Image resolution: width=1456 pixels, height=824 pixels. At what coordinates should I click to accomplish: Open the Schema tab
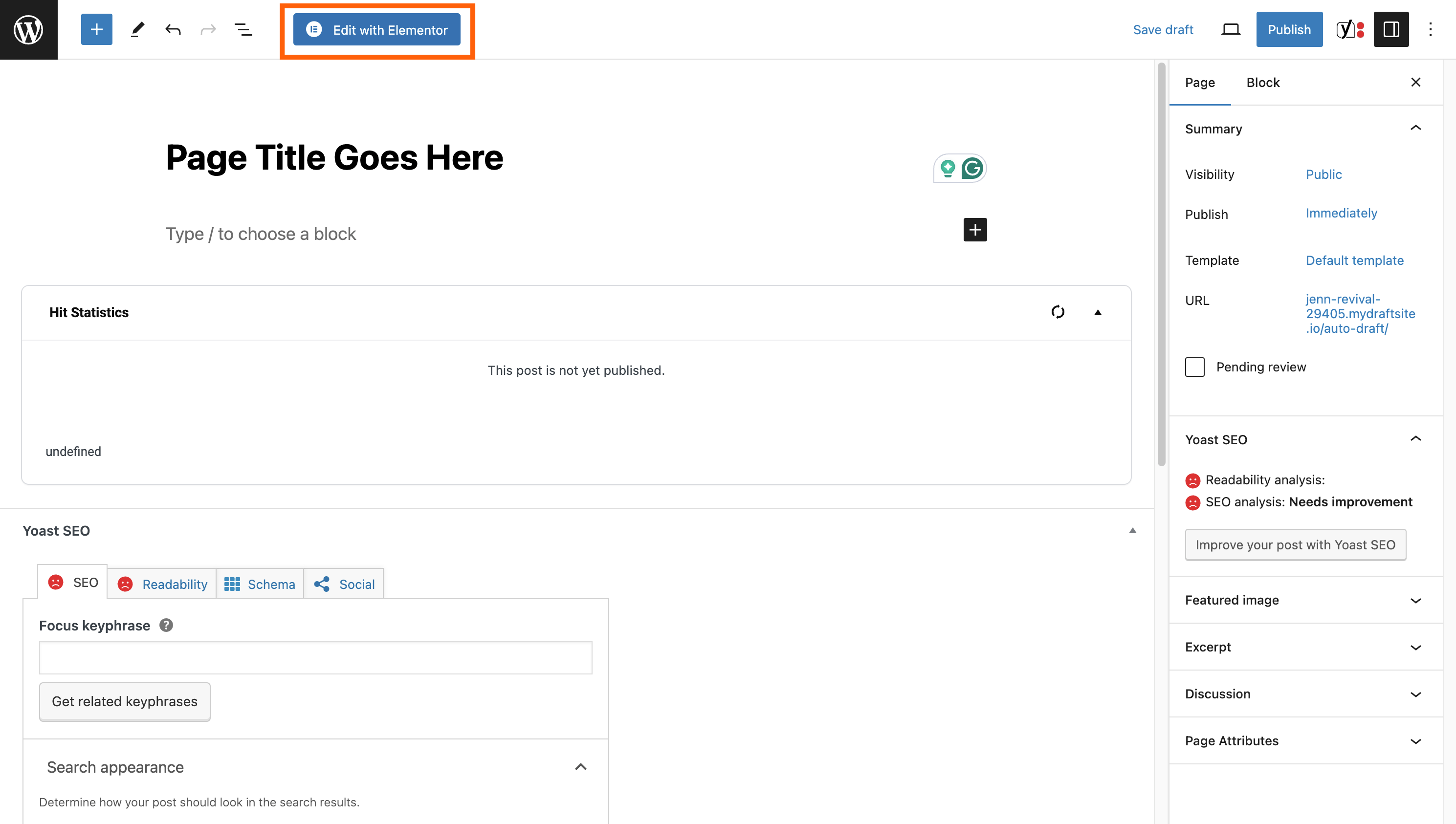[260, 584]
